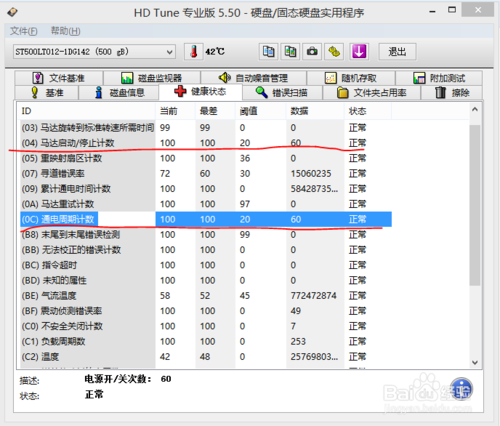The height and width of the screenshot is (426, 500).
Task: Switch to the 基准 tab
Action: click(x=47, y=92)
